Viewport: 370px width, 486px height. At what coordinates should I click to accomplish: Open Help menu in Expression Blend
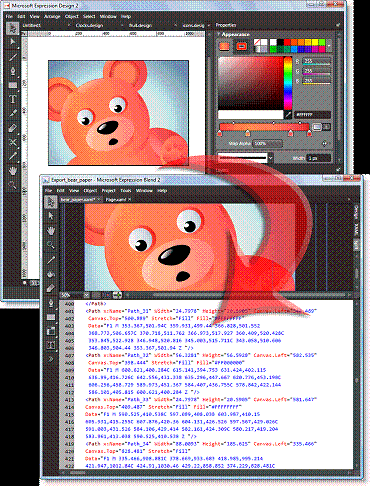tap(162, 191)
